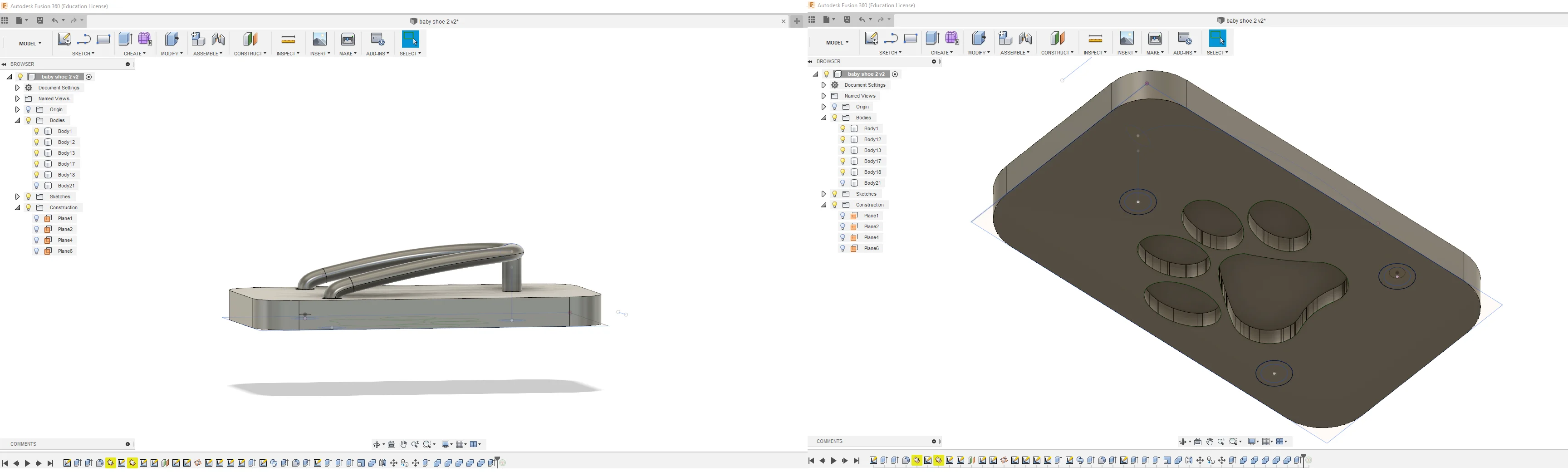1568x472 pixels.
Task: Expand Document Settings in left window browser
Action: (x=17, y=88)
